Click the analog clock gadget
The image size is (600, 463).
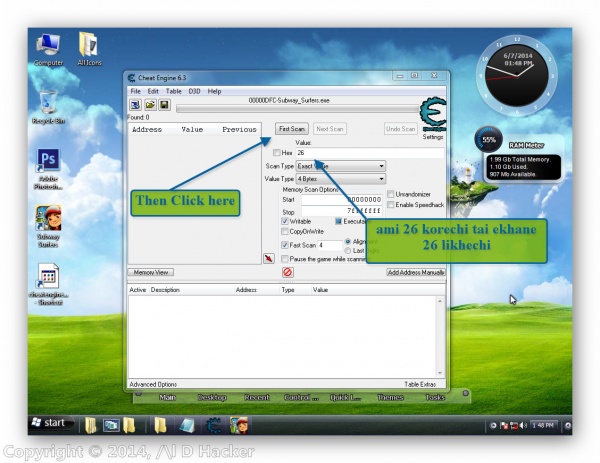tap(517, 75)
